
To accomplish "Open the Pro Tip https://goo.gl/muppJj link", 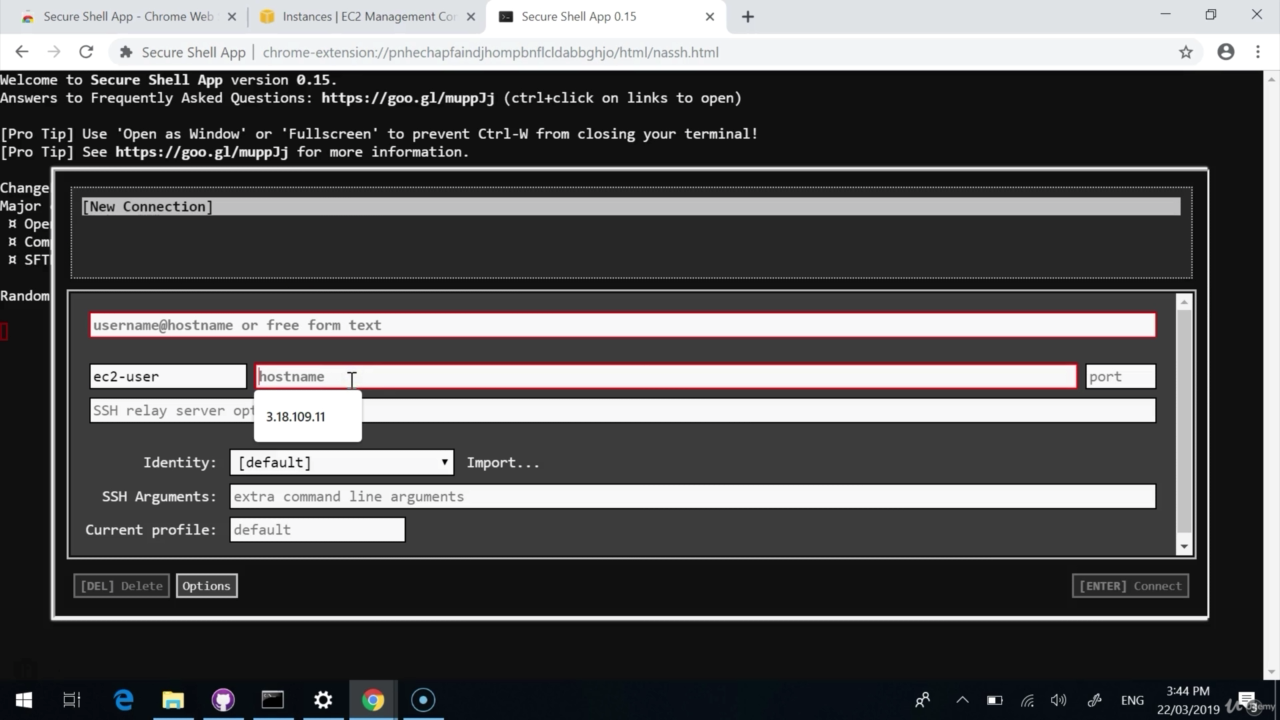I will 202,152.
